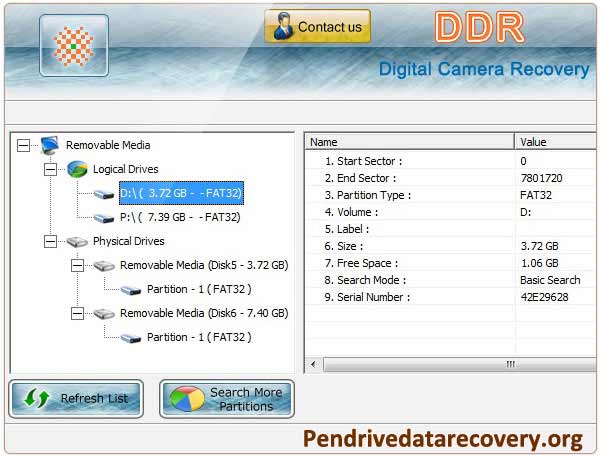Click the Logical Drives globe icon
The image size is (600, 457).
[x=77, y=169]
